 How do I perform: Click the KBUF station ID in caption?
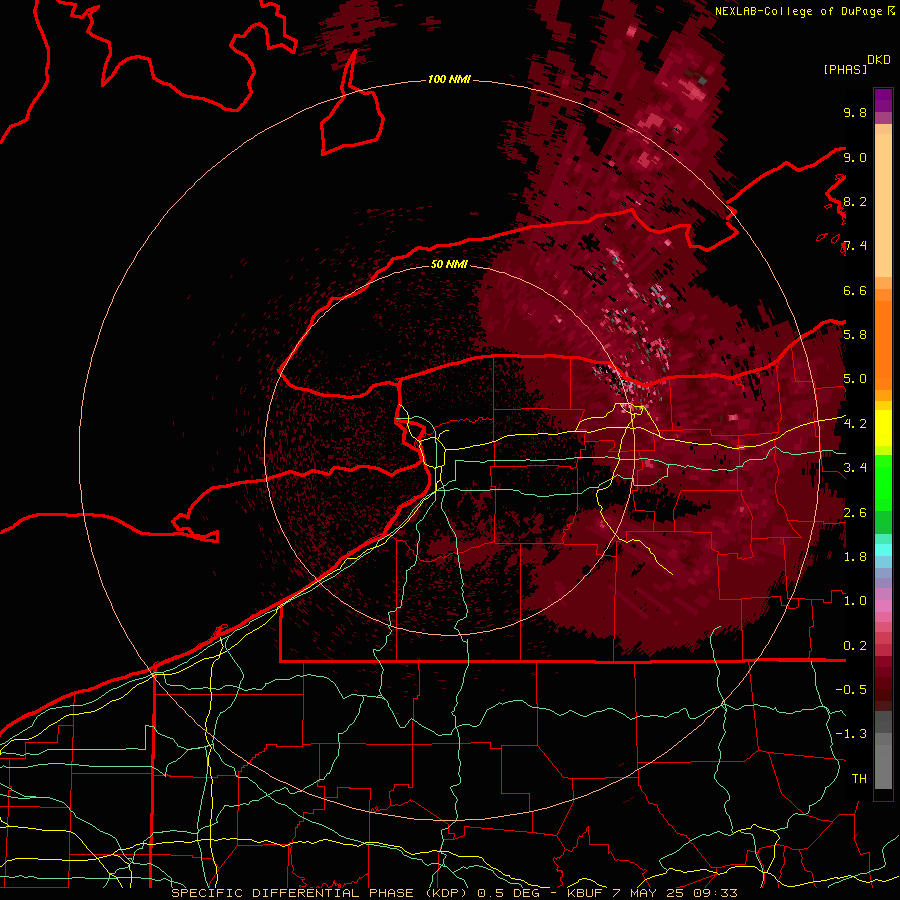click(x=585, y=893)
